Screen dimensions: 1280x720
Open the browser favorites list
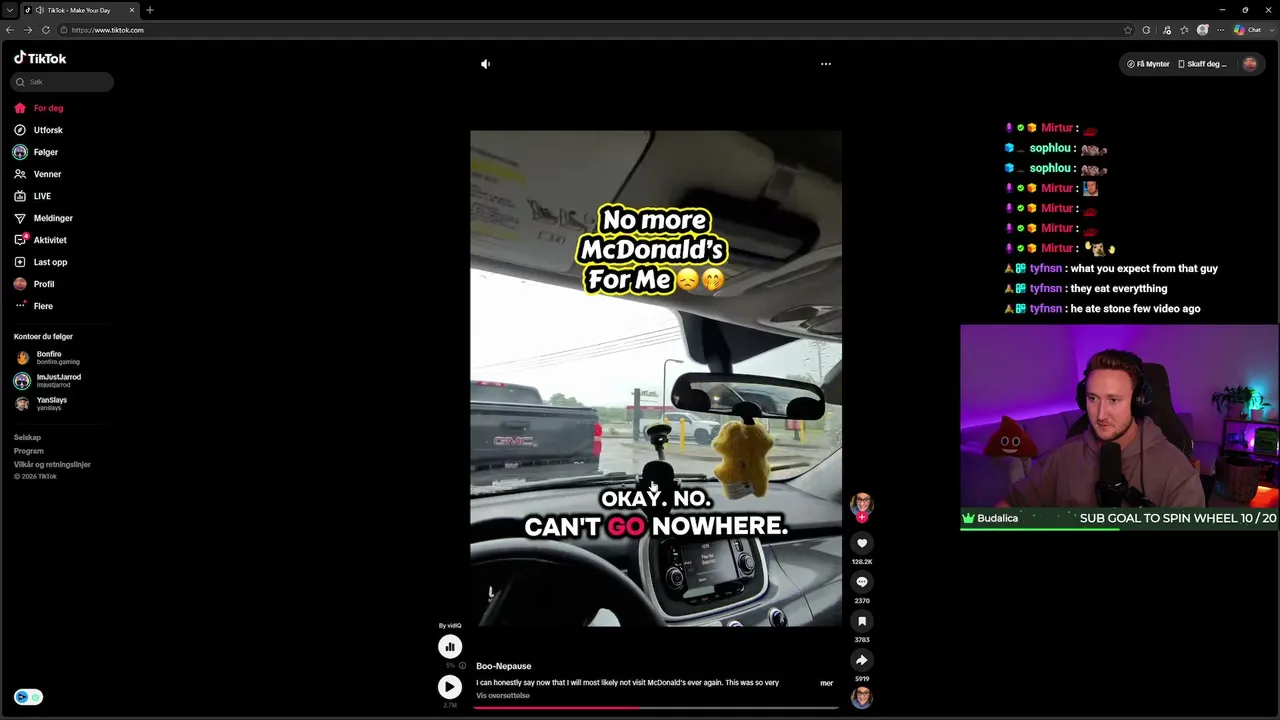tap(1184, 30)
